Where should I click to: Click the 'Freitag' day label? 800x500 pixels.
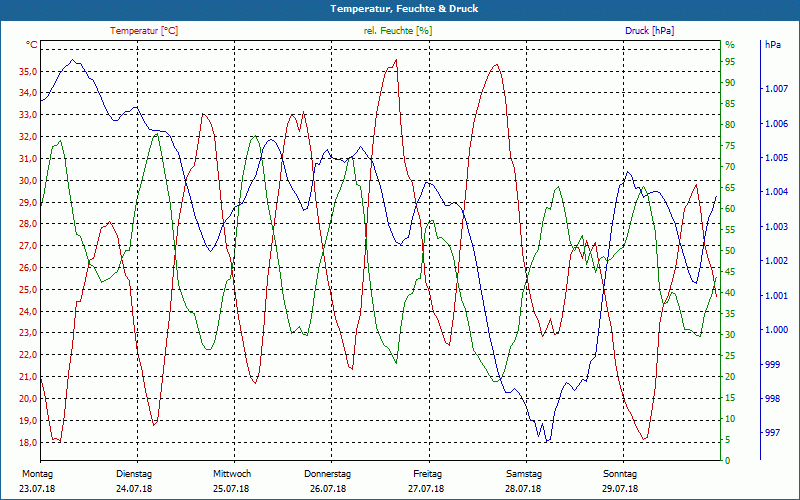click(428, 474)
